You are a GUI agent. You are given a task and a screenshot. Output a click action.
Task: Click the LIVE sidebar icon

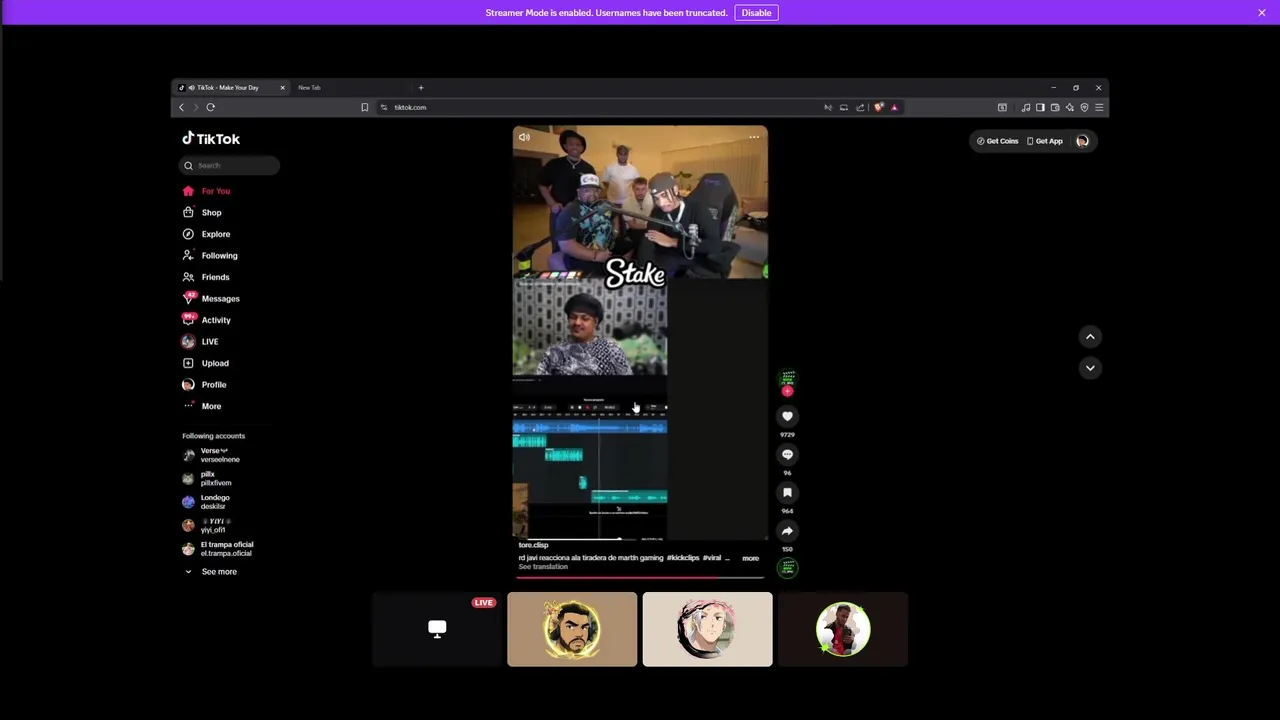click(188, 341)
